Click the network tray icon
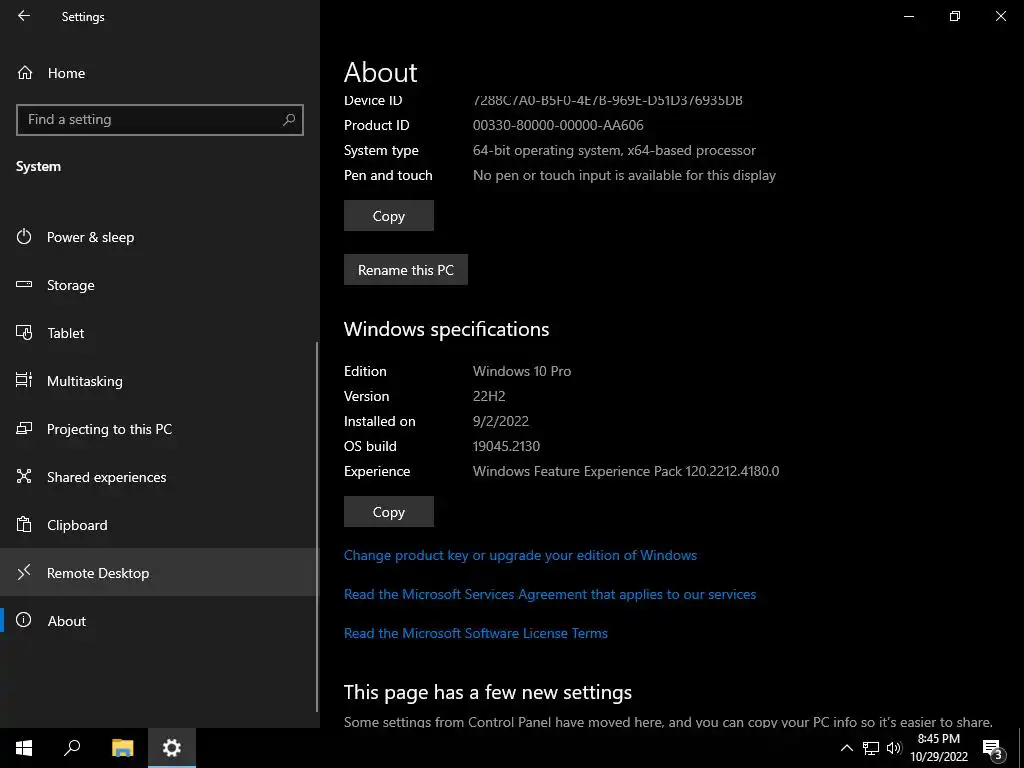Screen dimensions: 1024x768 pyautogui.click(x=871, y=748)
